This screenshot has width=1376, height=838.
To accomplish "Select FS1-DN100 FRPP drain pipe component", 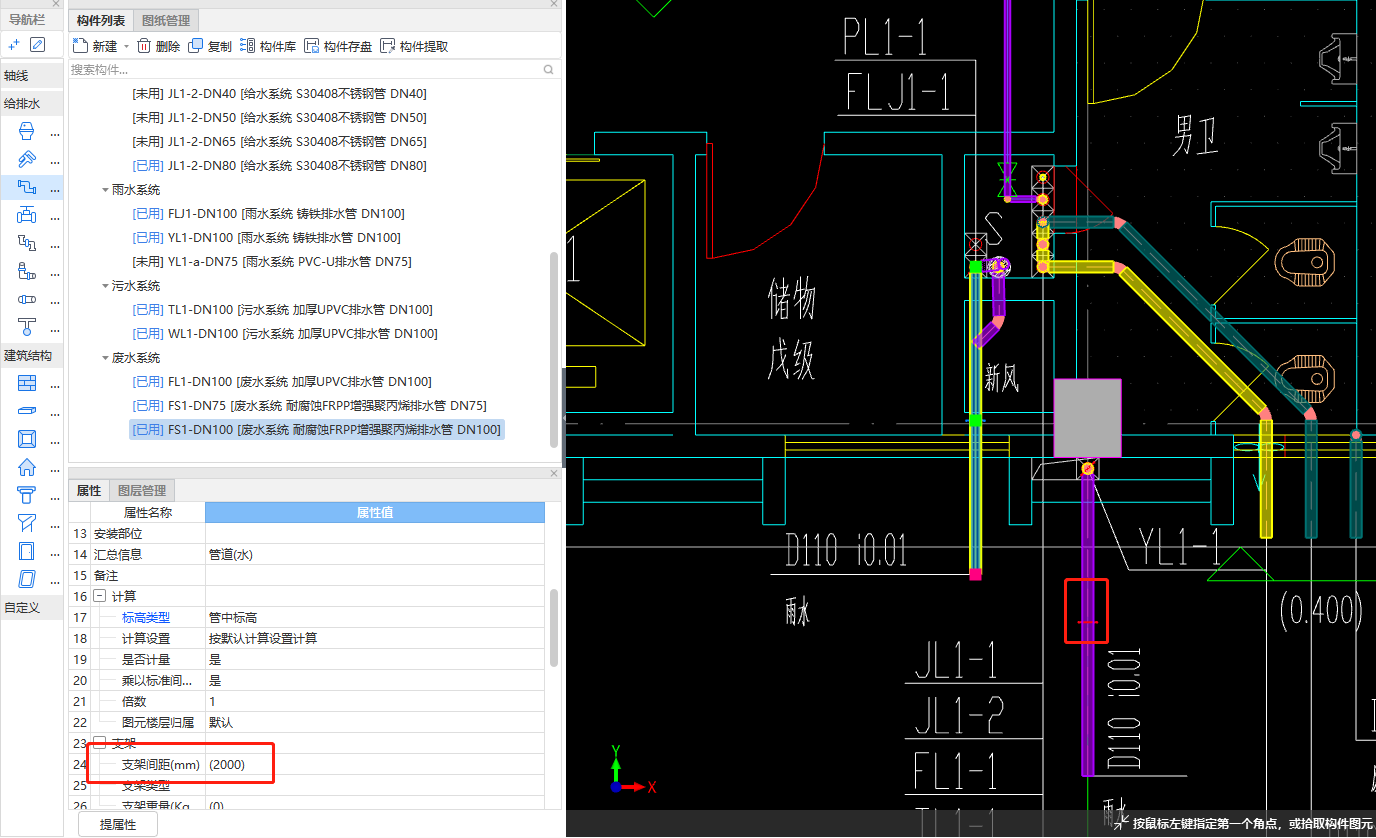I will [x=316, y=430].
